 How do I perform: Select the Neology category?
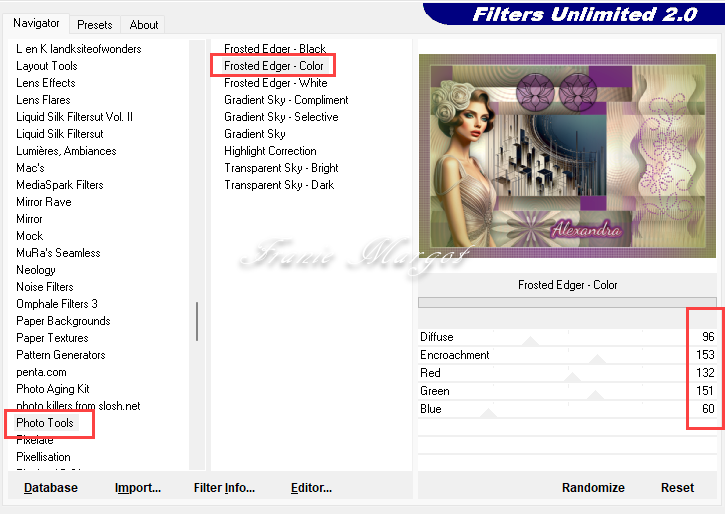[36, 270]
